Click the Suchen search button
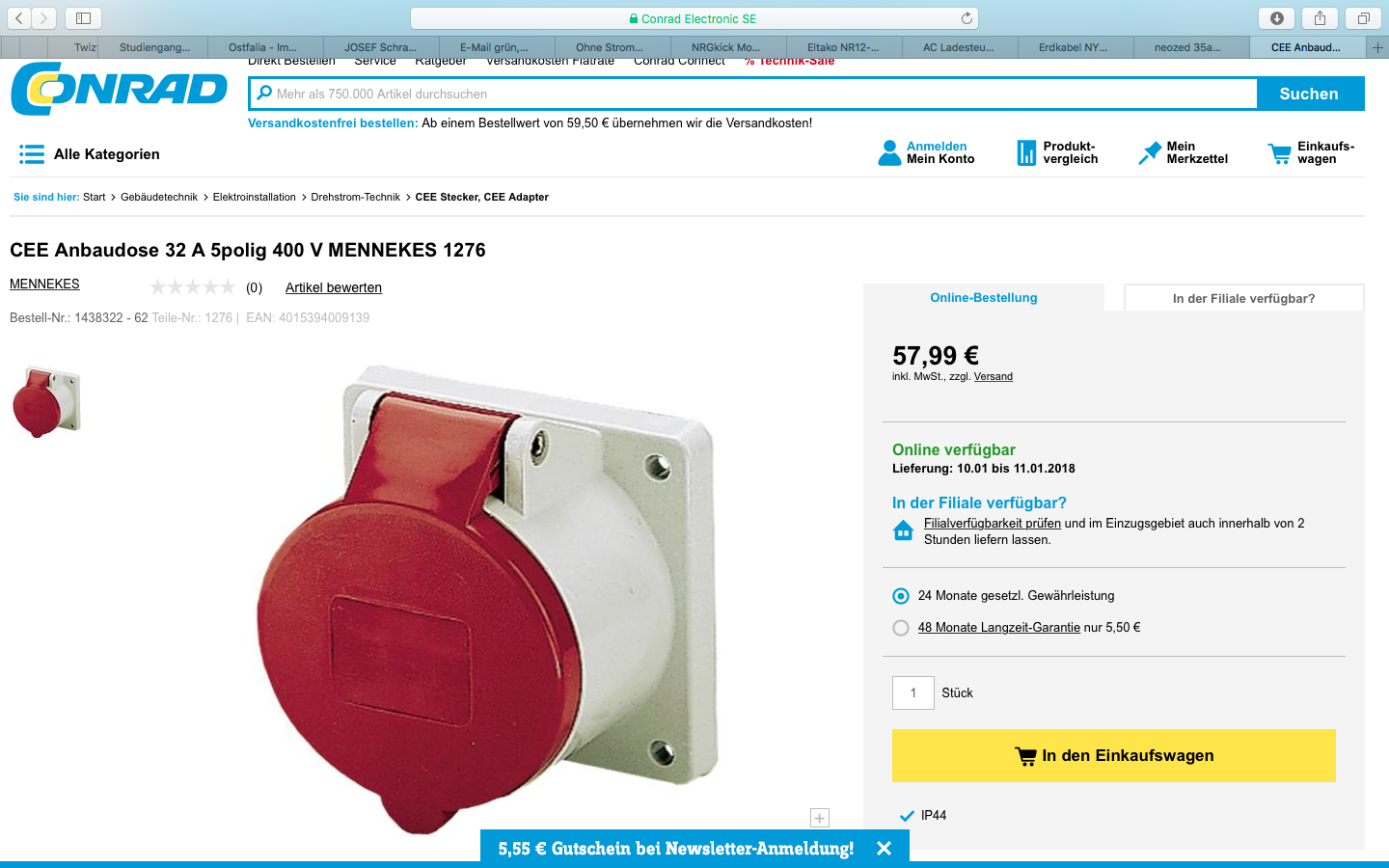This screenshot has width=1389, height=868. click(1309, 94)
